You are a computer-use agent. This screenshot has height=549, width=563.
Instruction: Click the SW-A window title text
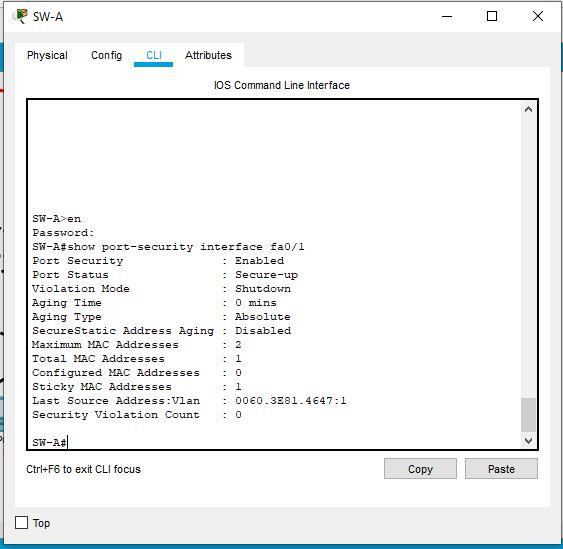pos(48,17)
